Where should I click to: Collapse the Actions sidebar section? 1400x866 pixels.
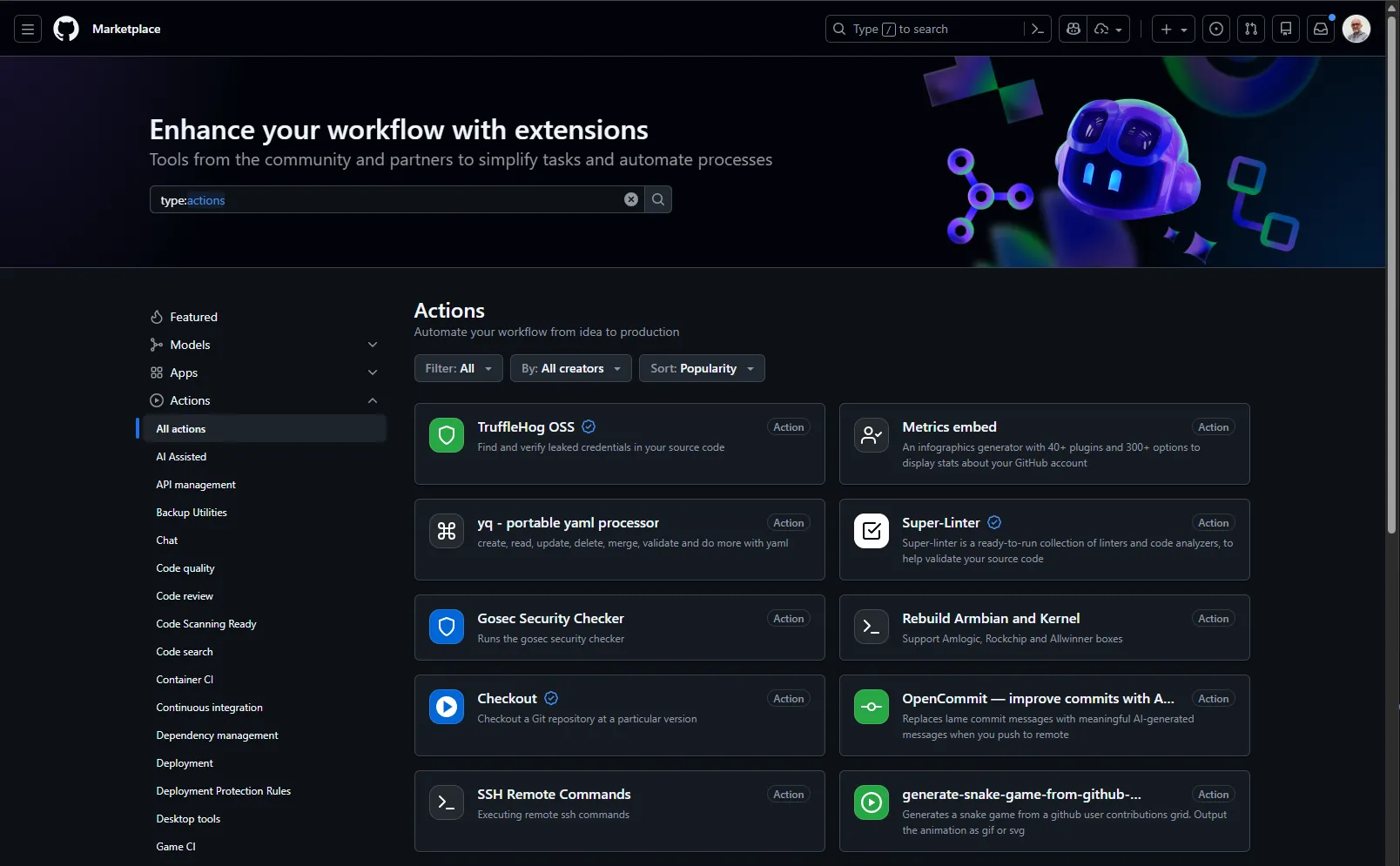click(x=373, y=400)
